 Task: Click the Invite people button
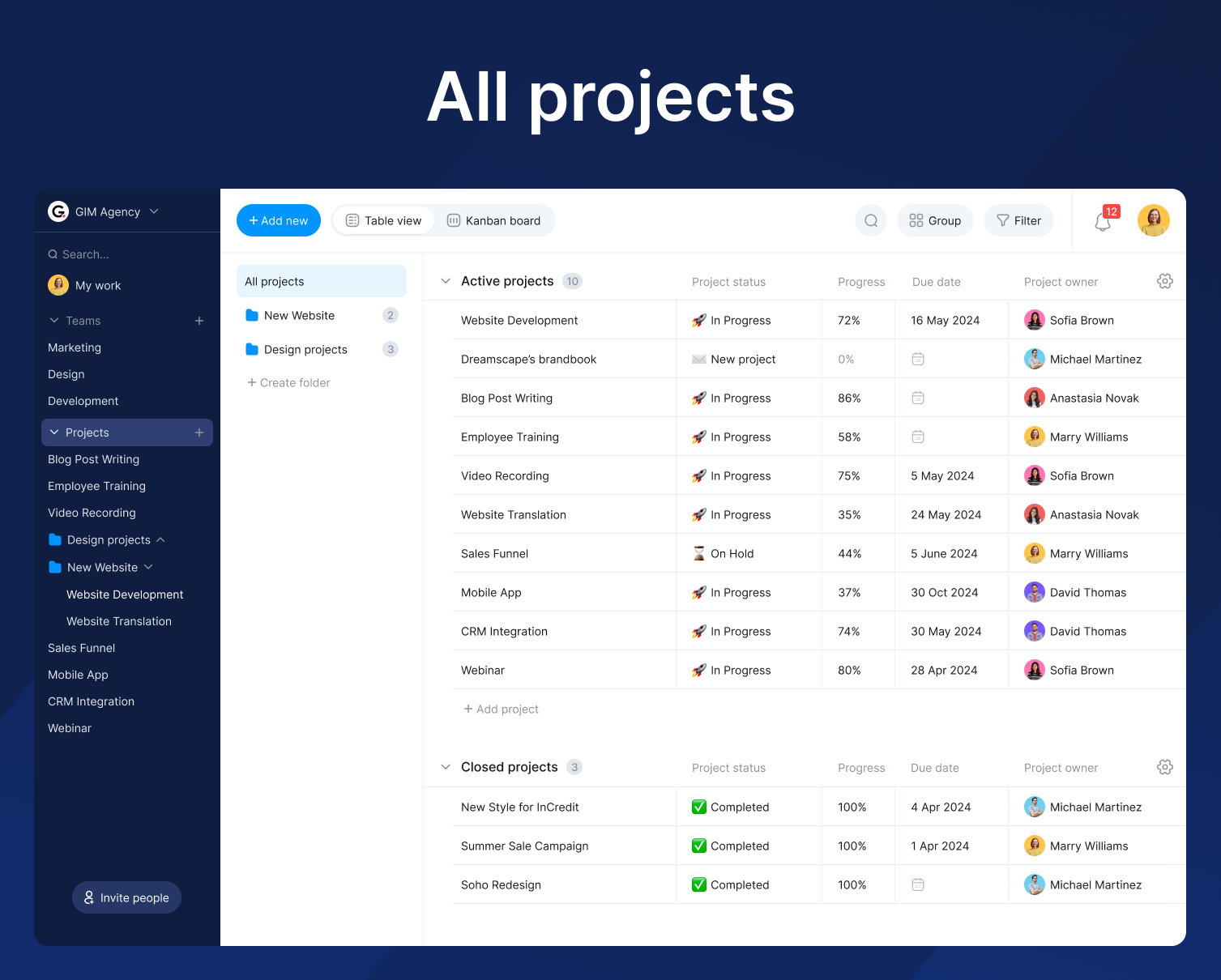point(126,897)
